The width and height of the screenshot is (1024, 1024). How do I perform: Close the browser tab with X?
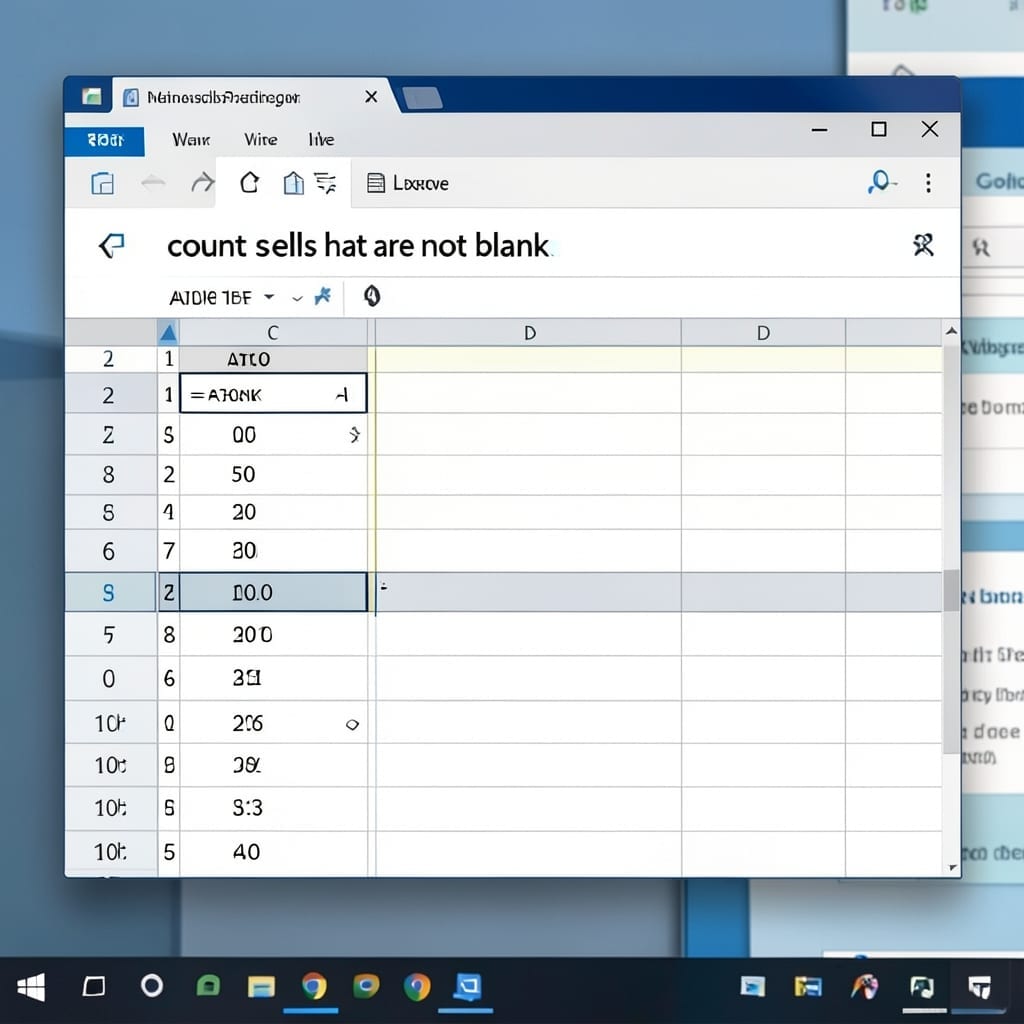coord(371,97)
